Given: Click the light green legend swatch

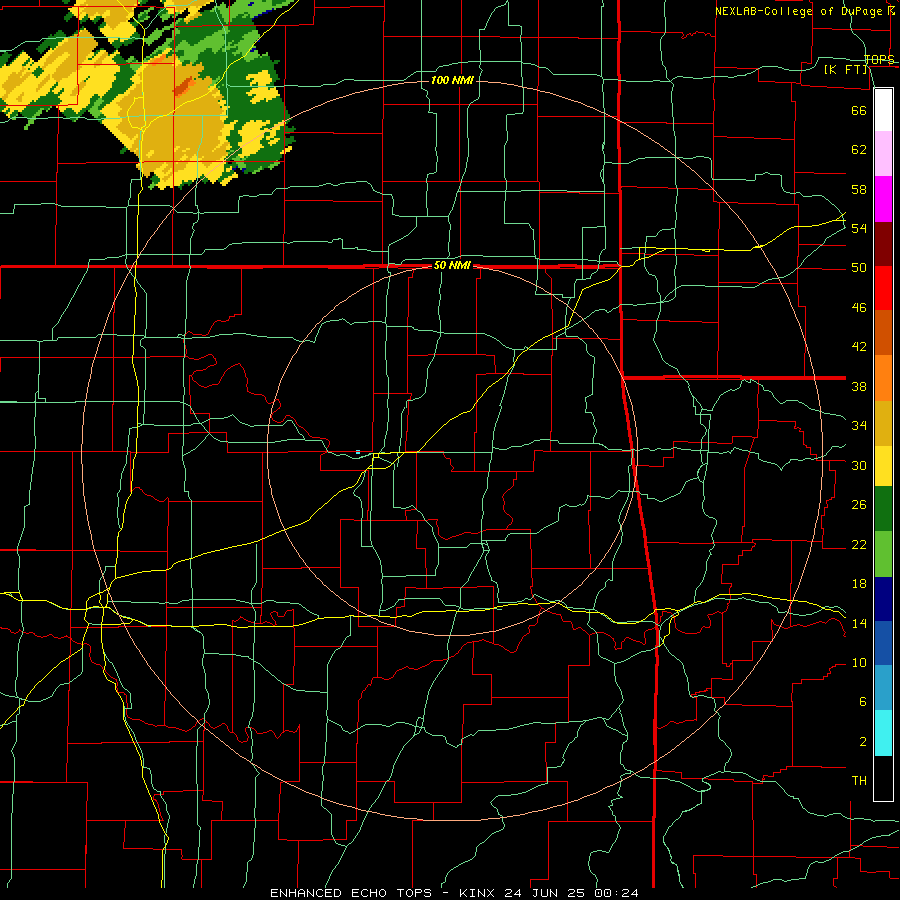Looking at the screenshot, I should point(883,554).
